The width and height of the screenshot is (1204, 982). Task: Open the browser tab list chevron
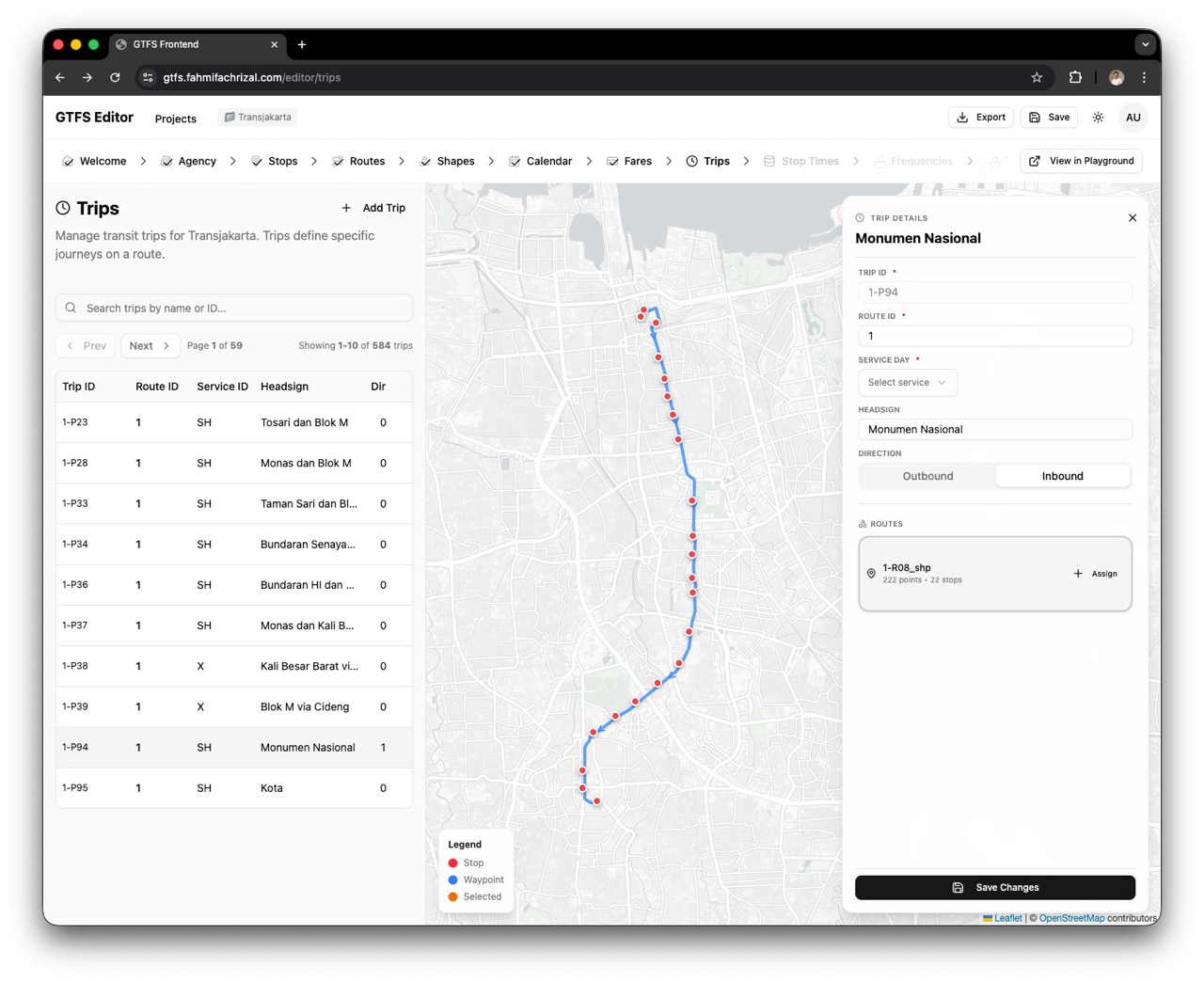[1145, 44]
